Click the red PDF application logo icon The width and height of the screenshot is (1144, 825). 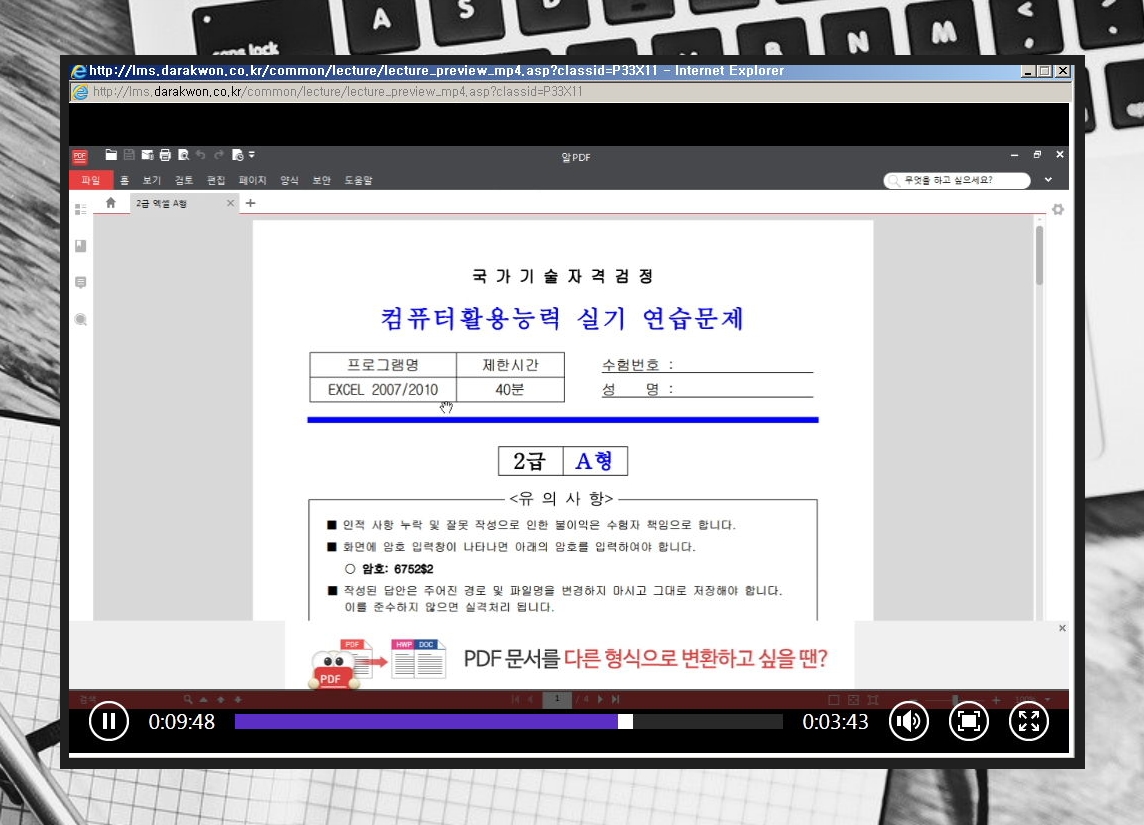point(80,156)
